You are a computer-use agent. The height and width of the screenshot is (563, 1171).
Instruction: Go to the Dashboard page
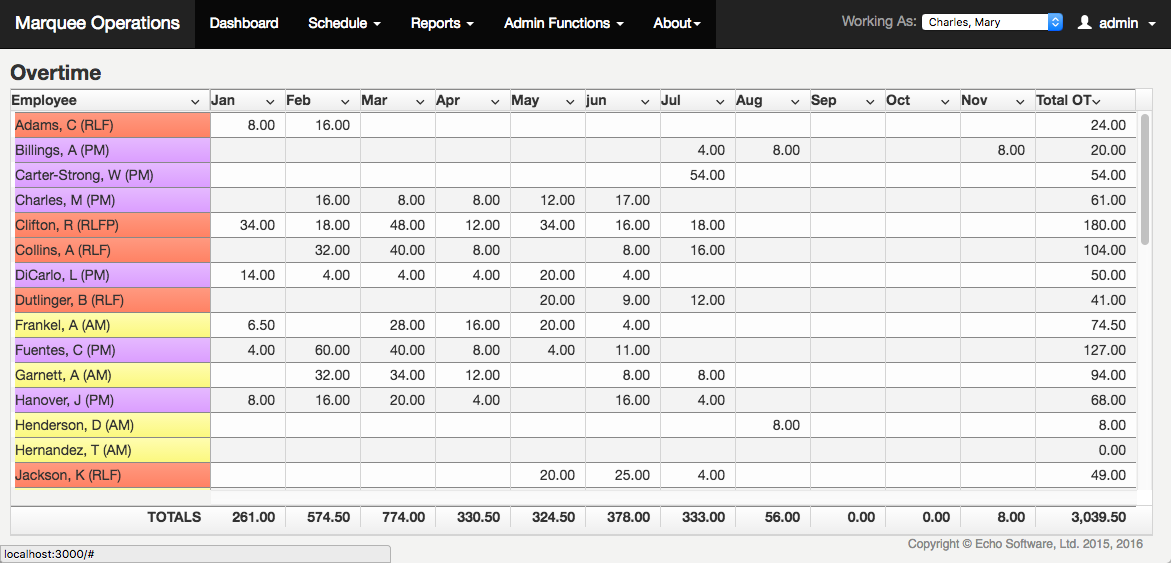pos(244,23)
